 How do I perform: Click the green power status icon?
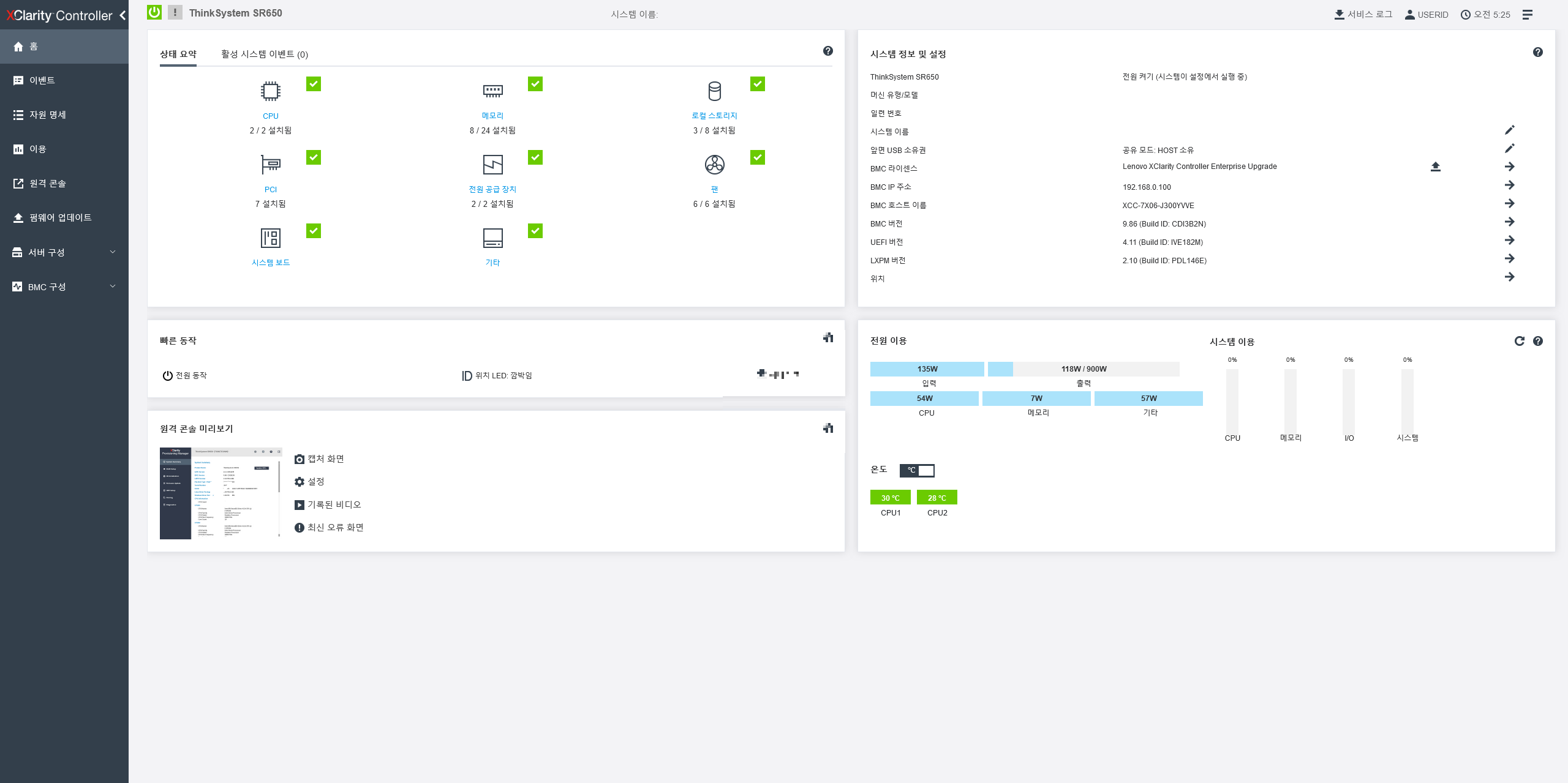[x=154, y=12]
